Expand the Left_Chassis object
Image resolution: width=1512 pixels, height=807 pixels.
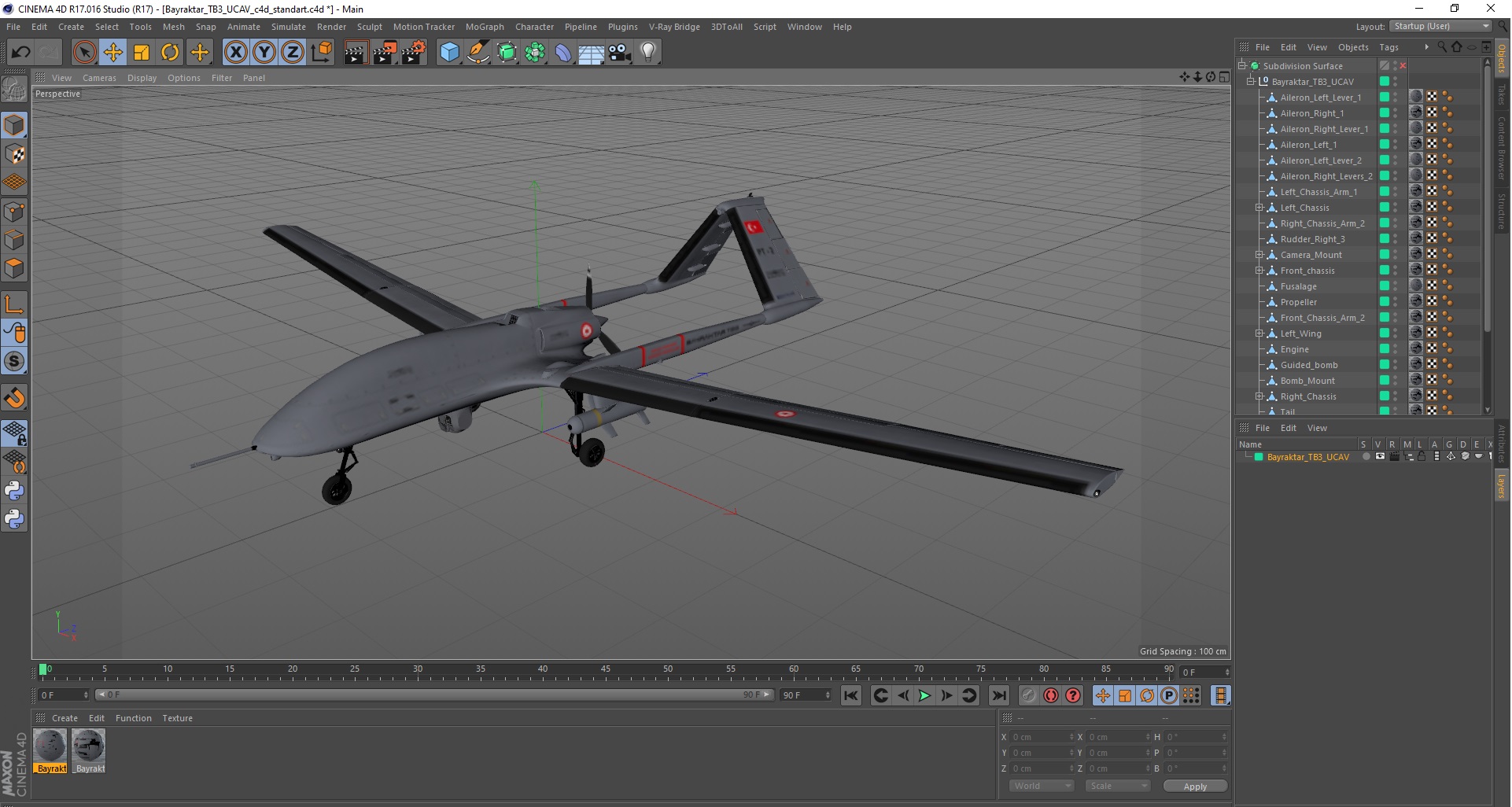(1259, 208)
